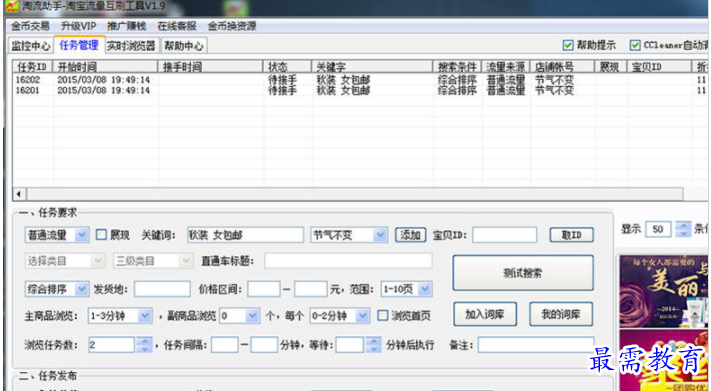Screen dimensions: 711x391
Task: Switch to the 任务管理 tab
Action: coord(79,45)
